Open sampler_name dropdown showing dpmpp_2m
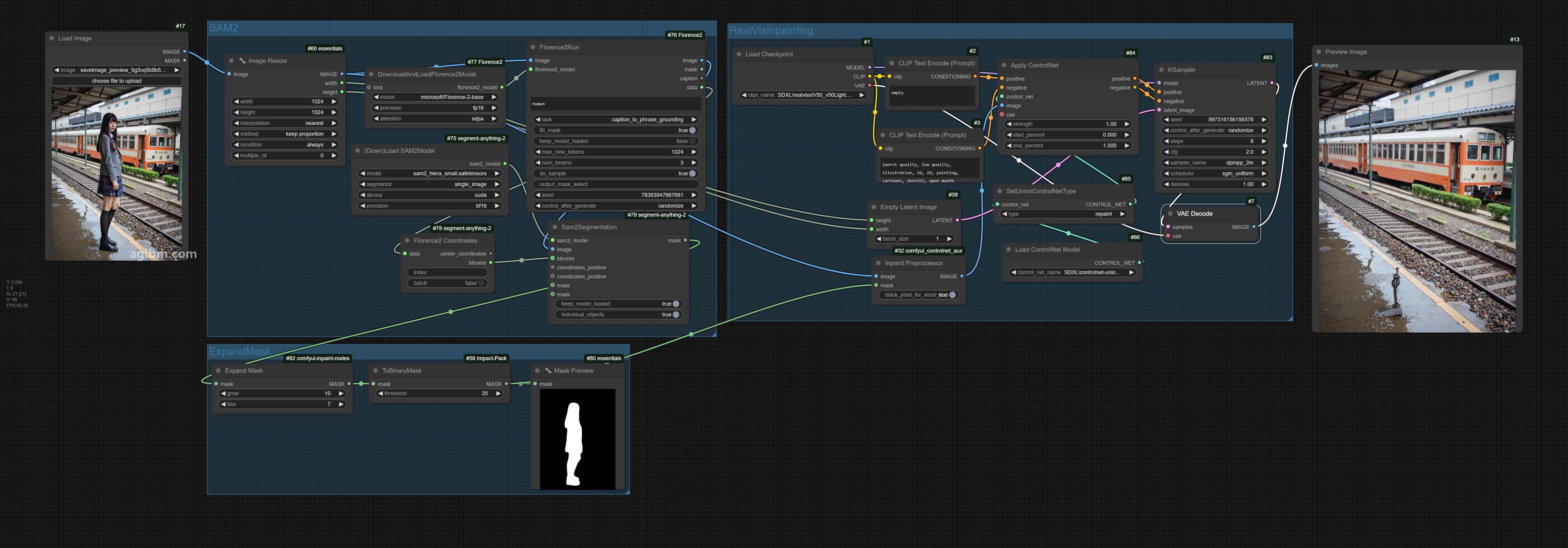Image resolution: width=1568 pixels, height=548 pixels. click(1215, 163)
